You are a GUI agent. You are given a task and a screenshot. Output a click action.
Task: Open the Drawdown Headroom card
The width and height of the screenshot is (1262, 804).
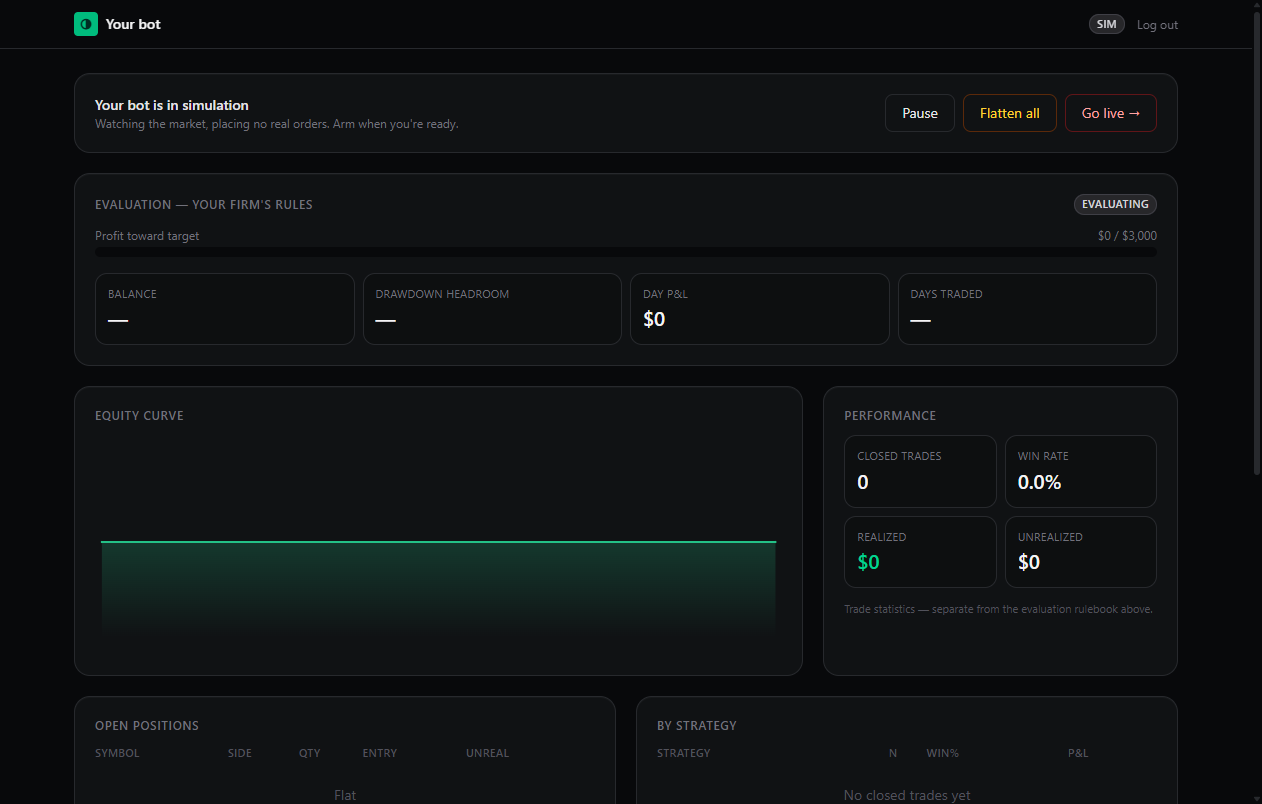(492, 309)
